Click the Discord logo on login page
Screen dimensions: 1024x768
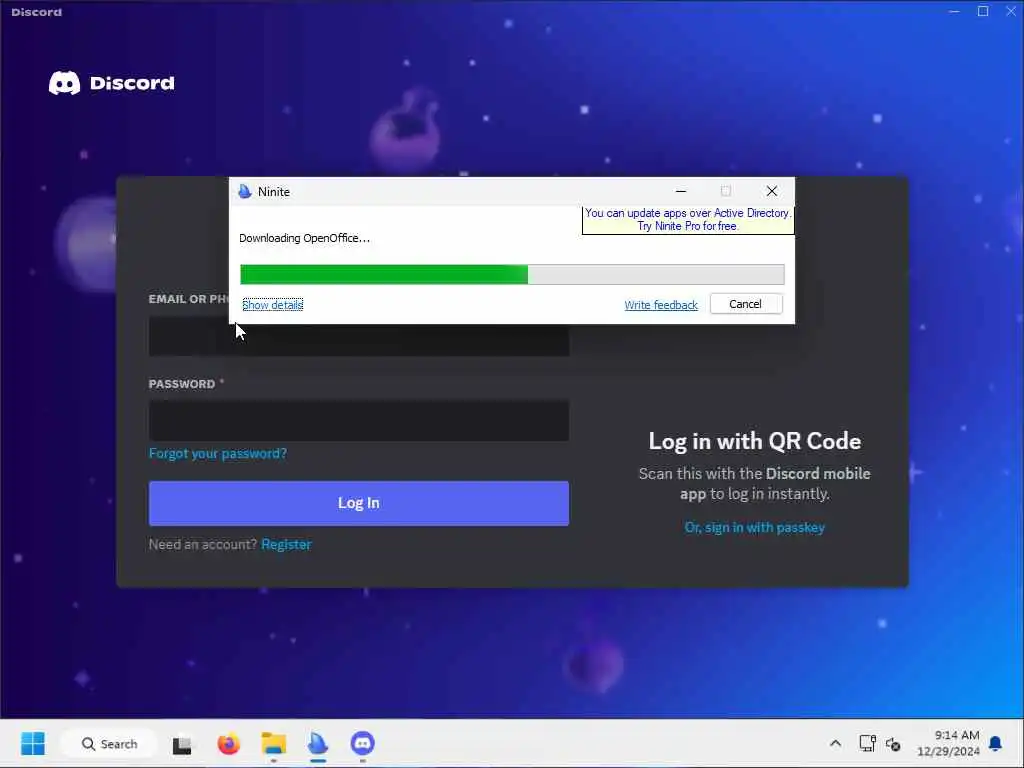point(112,83)
